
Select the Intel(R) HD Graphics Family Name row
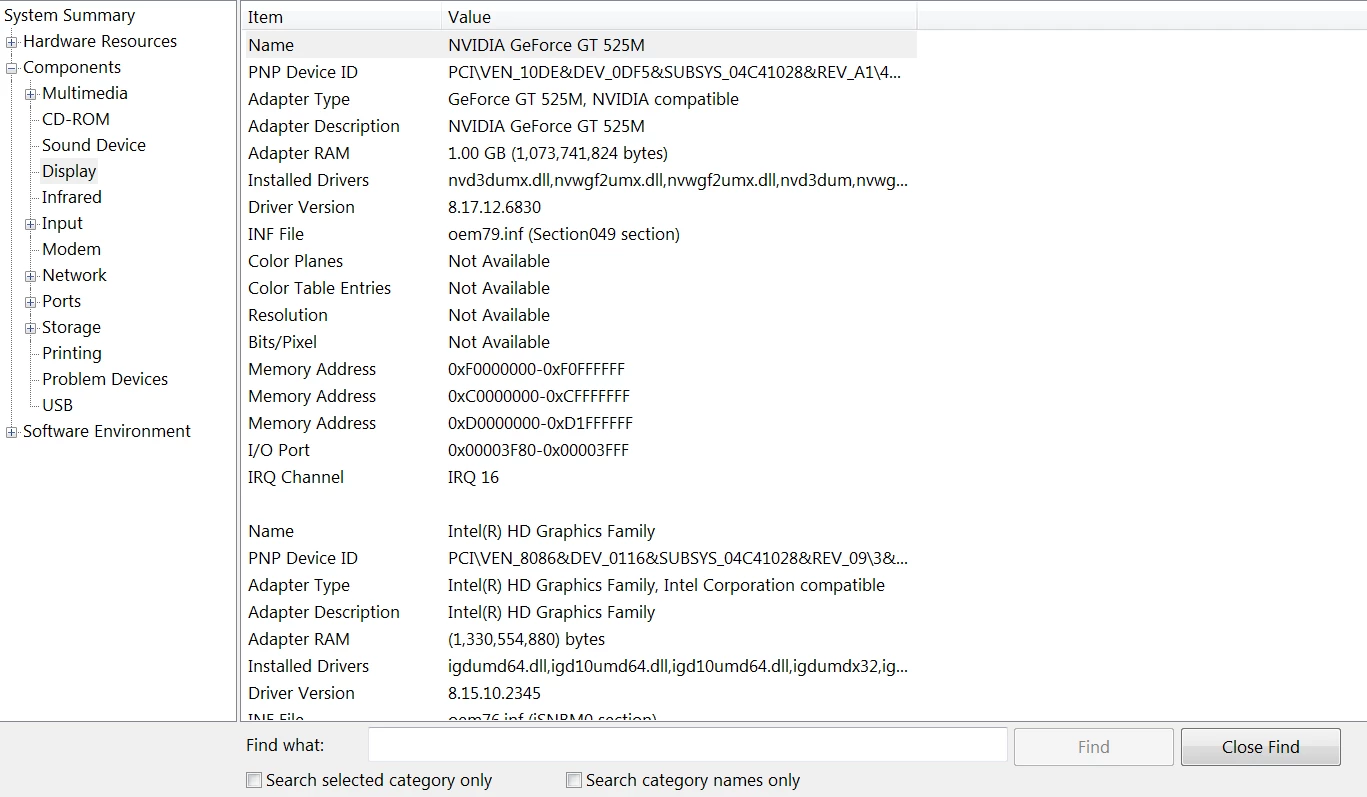point(580,531)
